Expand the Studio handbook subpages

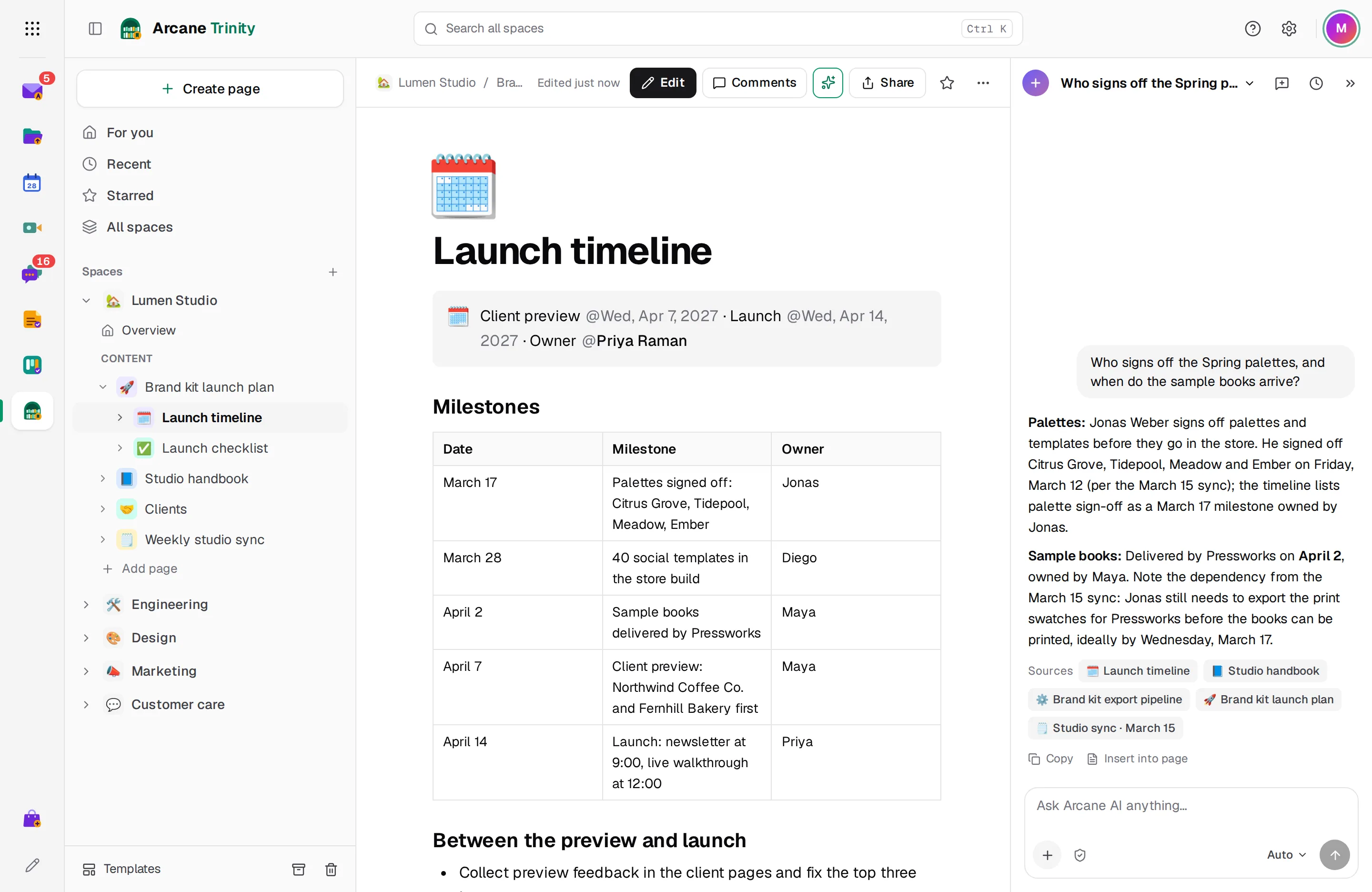pyautogui.click(x=102, y=478)
